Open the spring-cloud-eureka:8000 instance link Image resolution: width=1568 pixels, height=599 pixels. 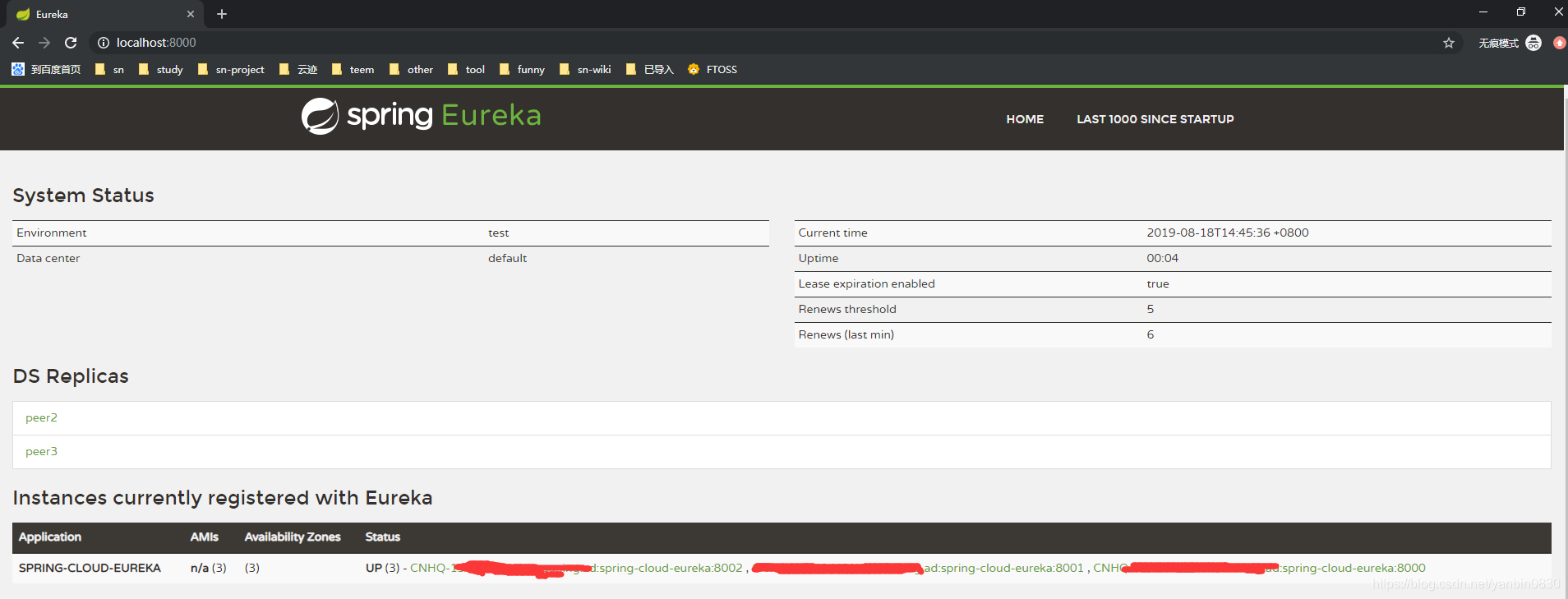[1259, 568]
